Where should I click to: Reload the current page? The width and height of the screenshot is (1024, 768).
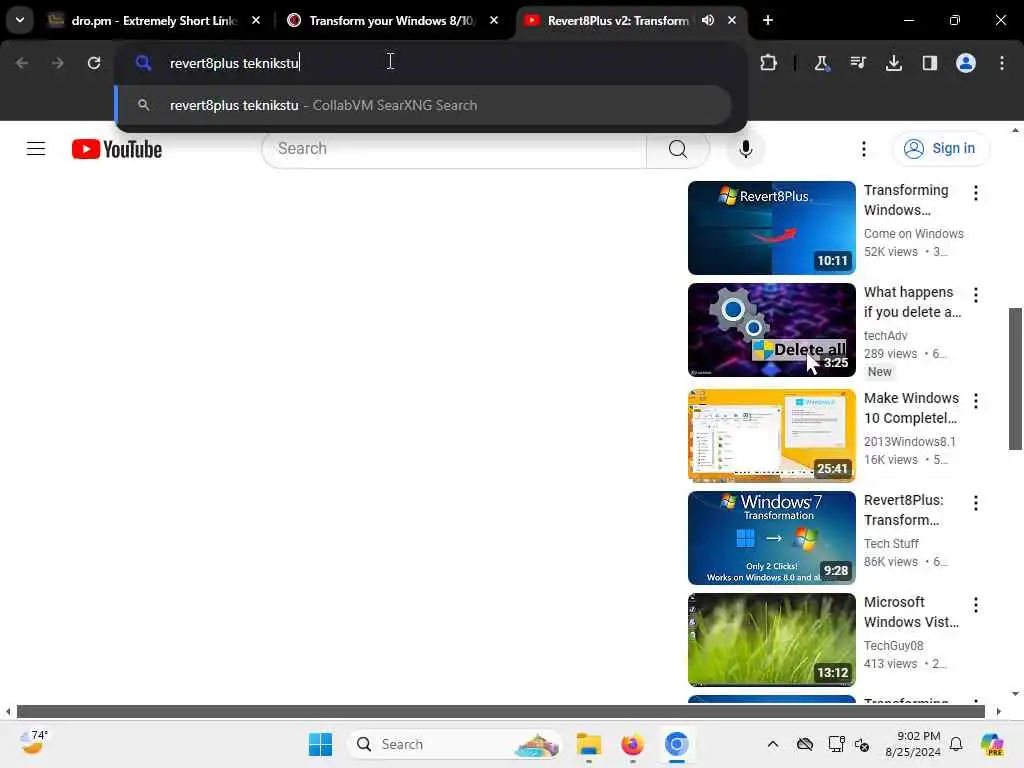pos(94,63)
